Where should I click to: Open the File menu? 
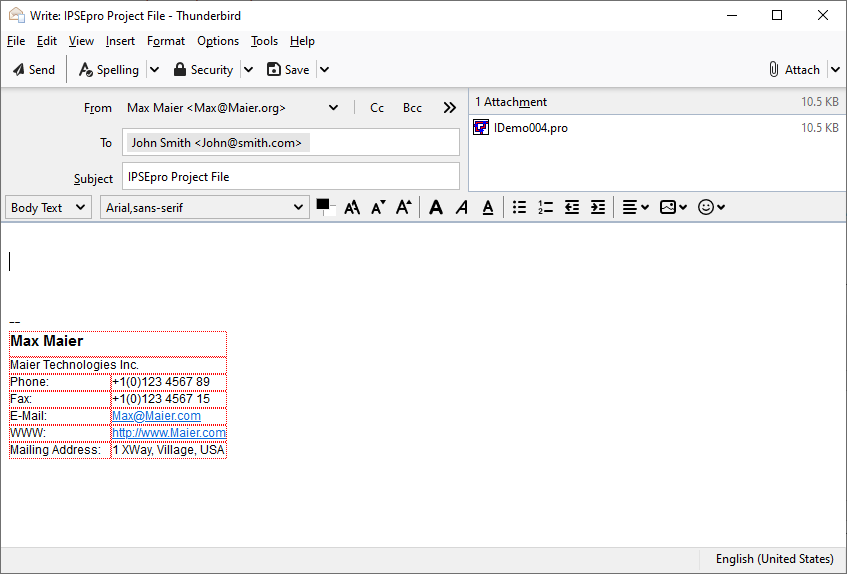[16, 41]
